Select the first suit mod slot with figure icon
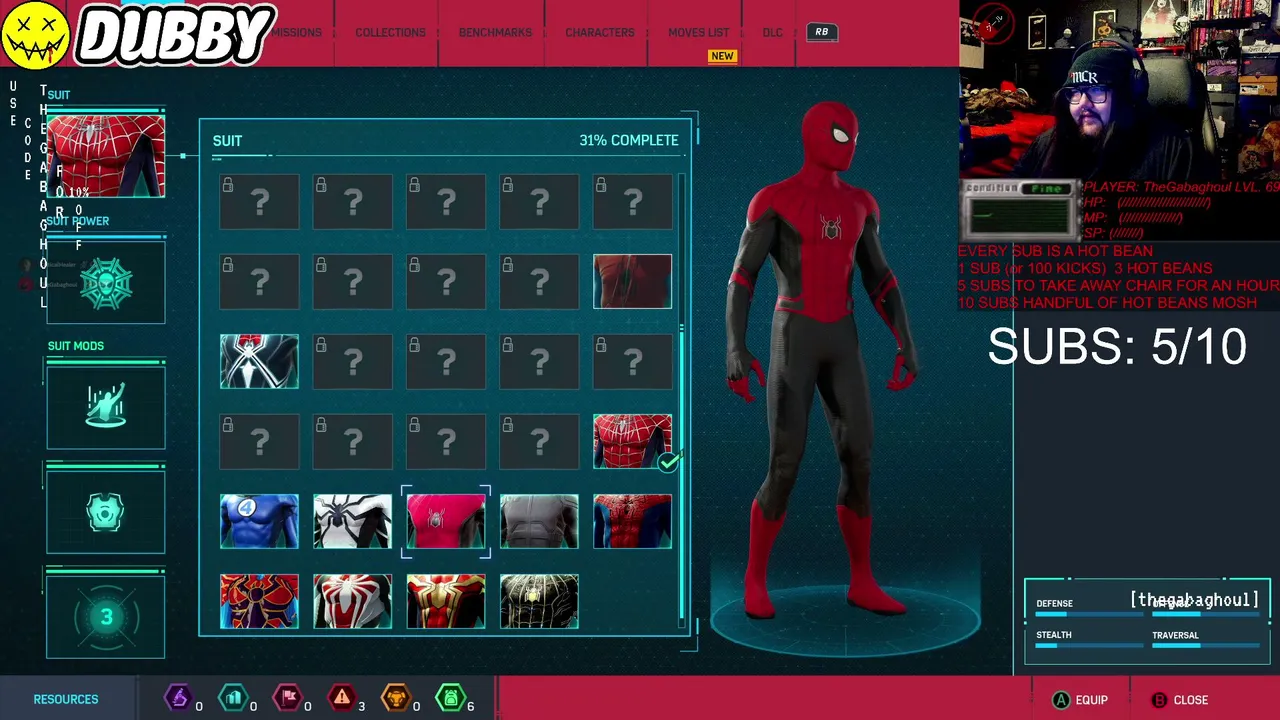 (106, 407)
